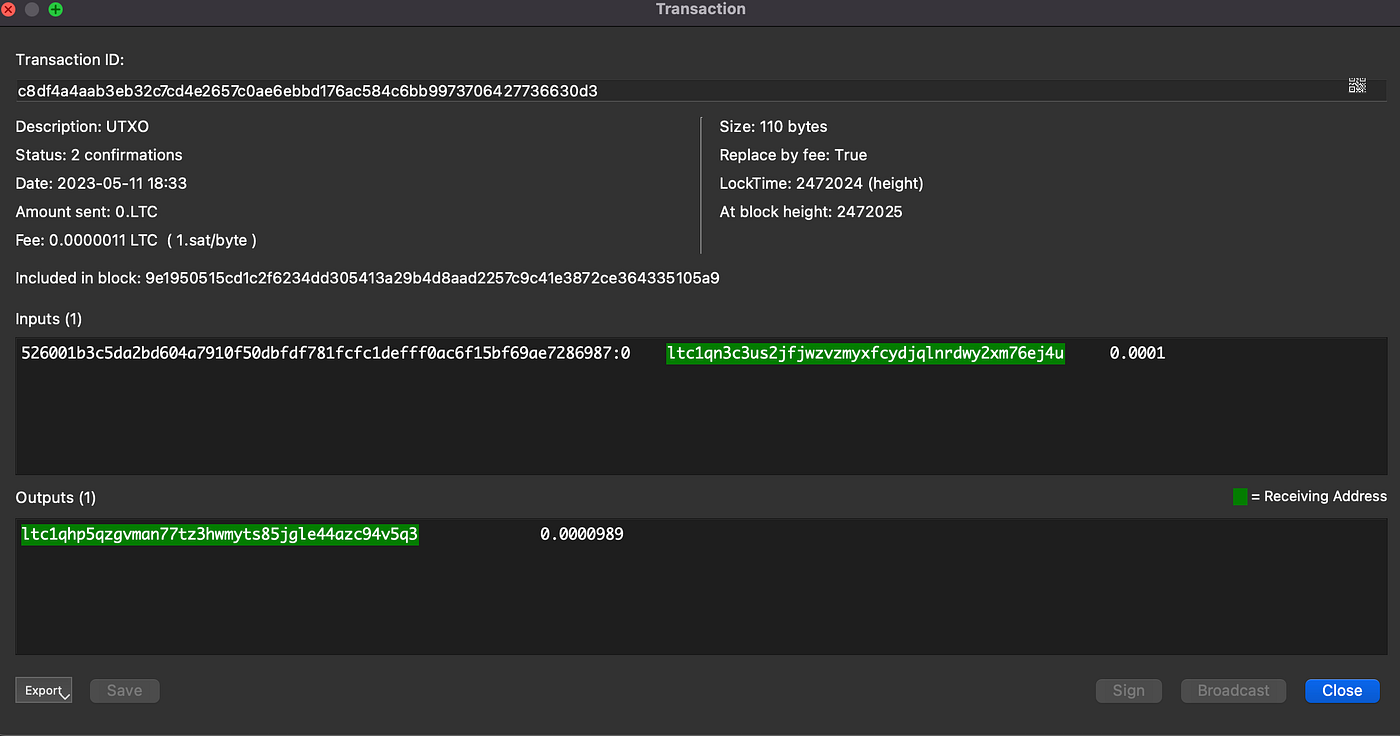The width and height of the screenshot is (1400, 736).
Task: Click the 'Size: 110 bytes' text
Action: (774, 127)
